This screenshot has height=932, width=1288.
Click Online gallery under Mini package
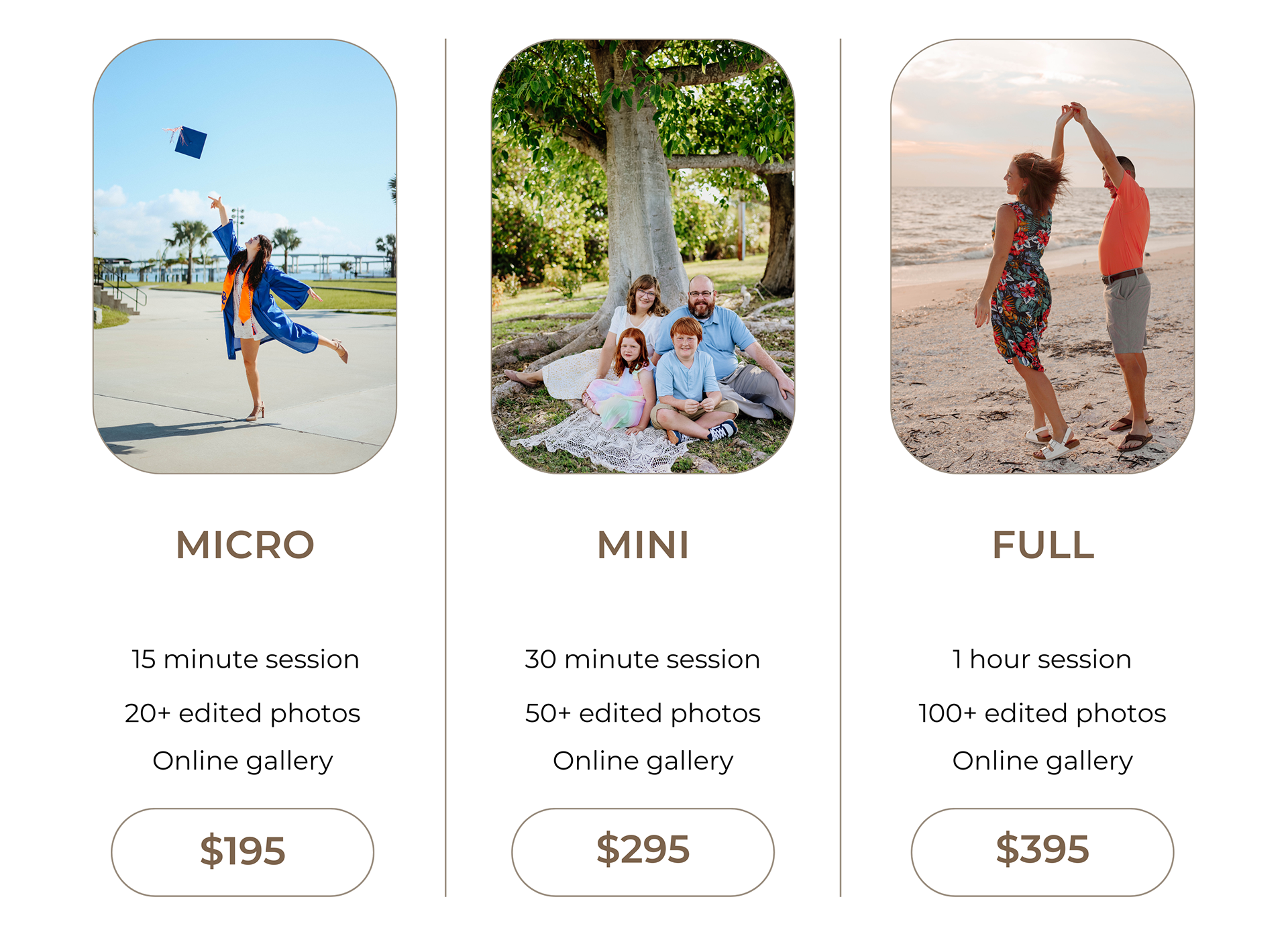(x=643, y=762)
